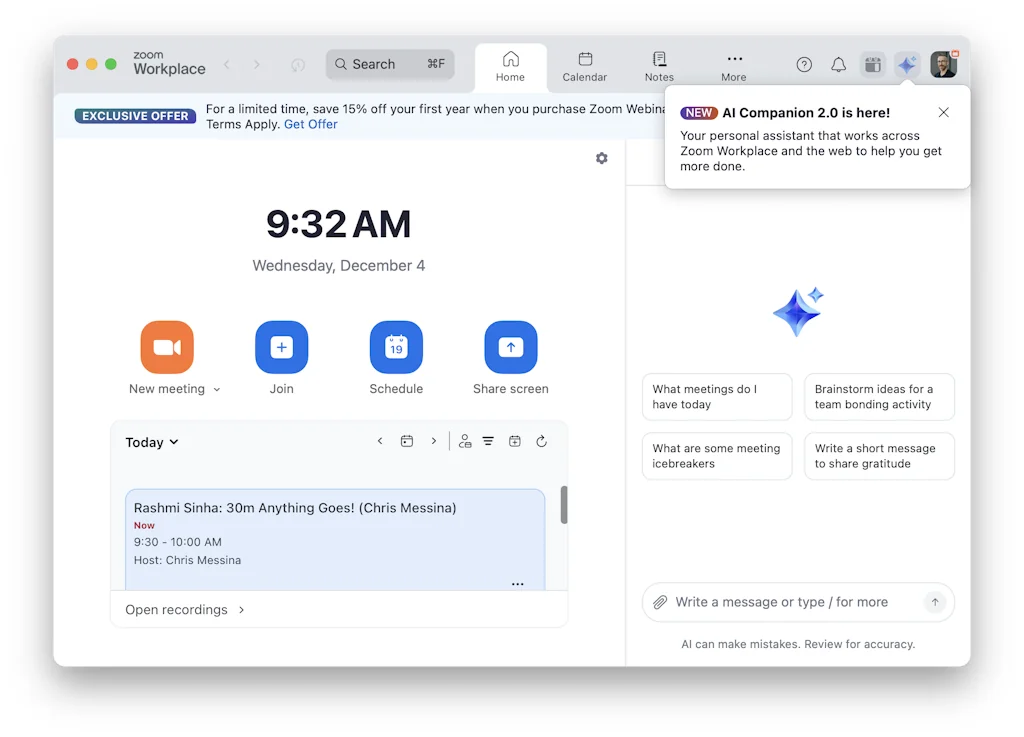Open the Notes tab
The width and height of the screenshot is (1024, 737).
point(658,66)
